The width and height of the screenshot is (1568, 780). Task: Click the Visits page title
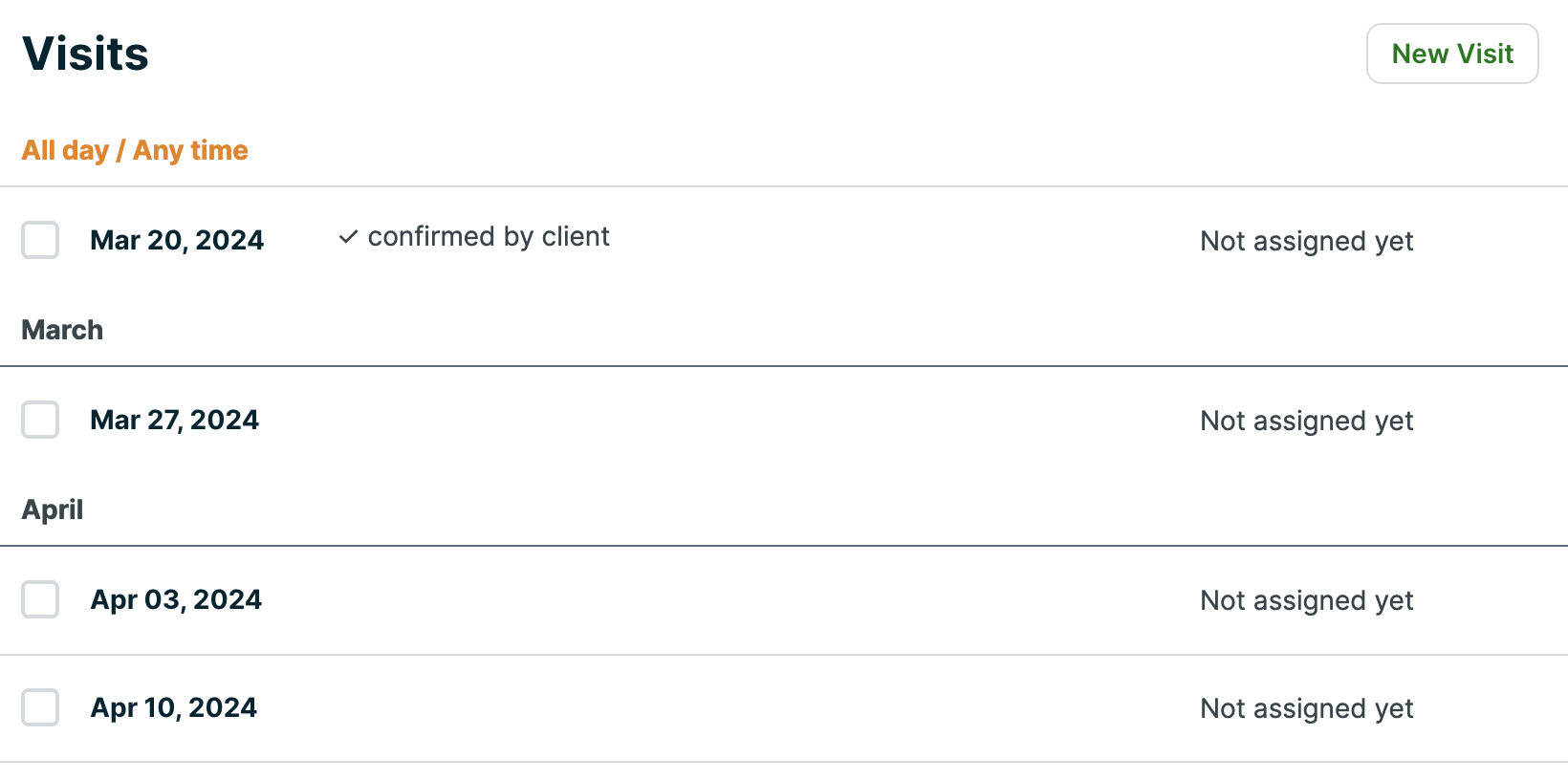[85, 54]
